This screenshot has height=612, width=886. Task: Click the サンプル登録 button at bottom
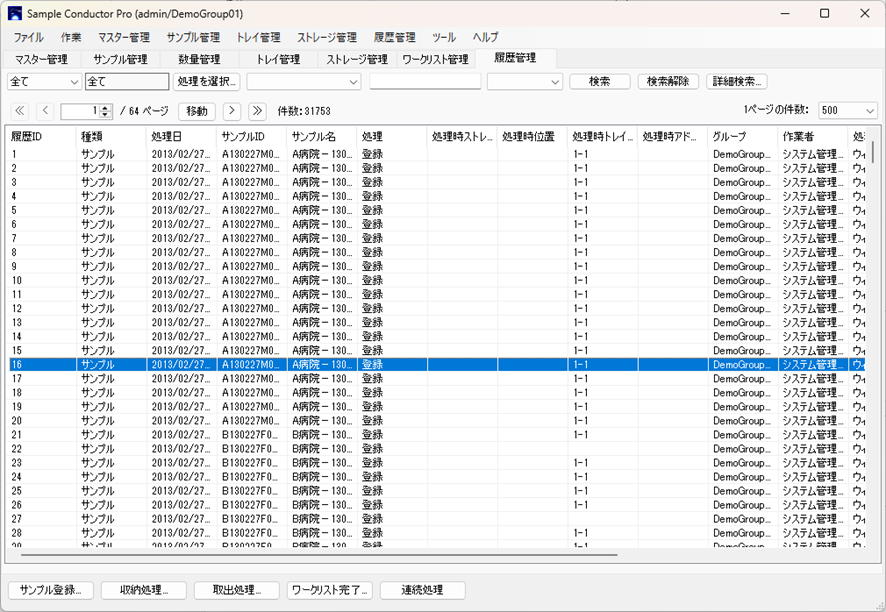[50, 590]
